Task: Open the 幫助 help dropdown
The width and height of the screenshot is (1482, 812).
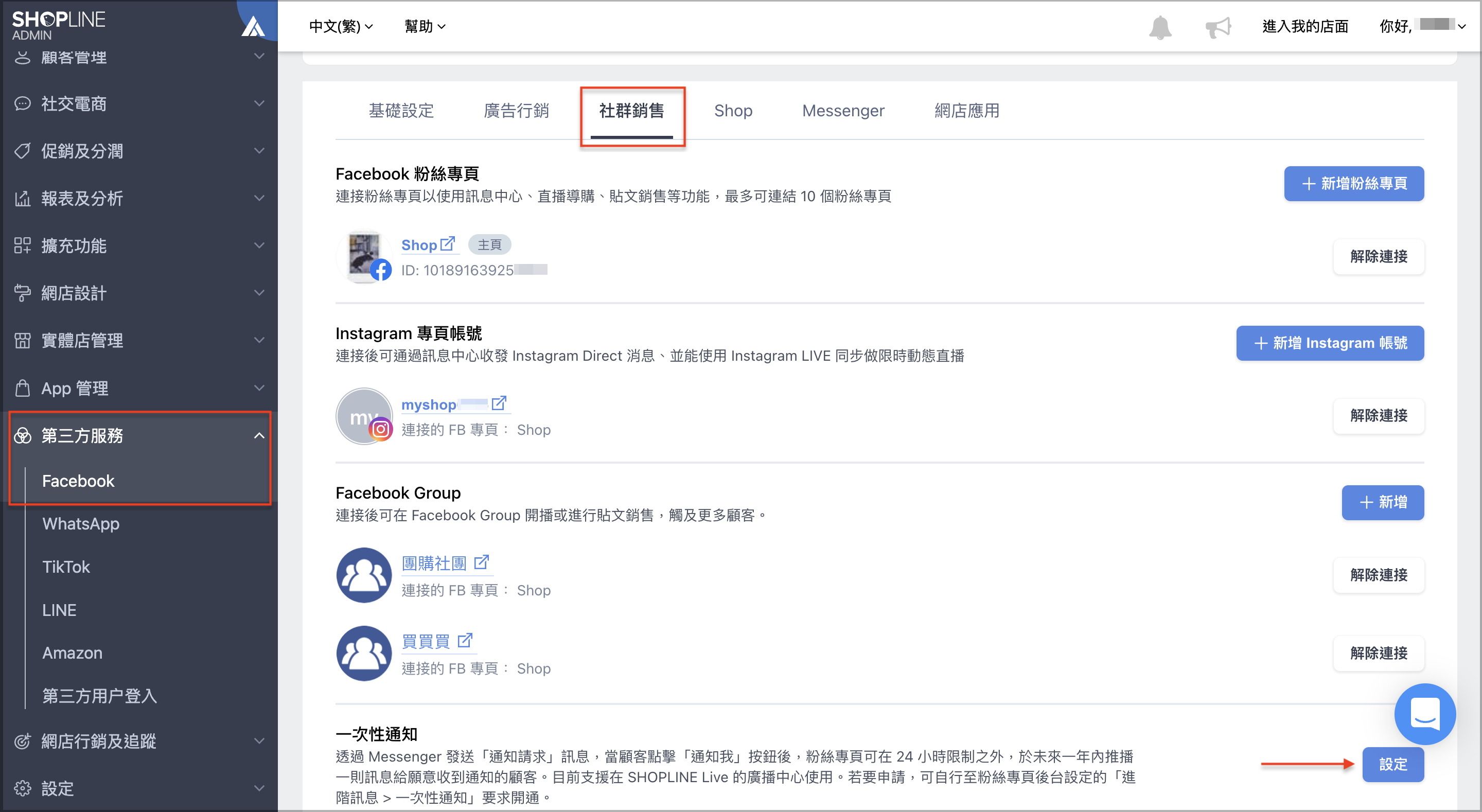Action: [425, 26]
